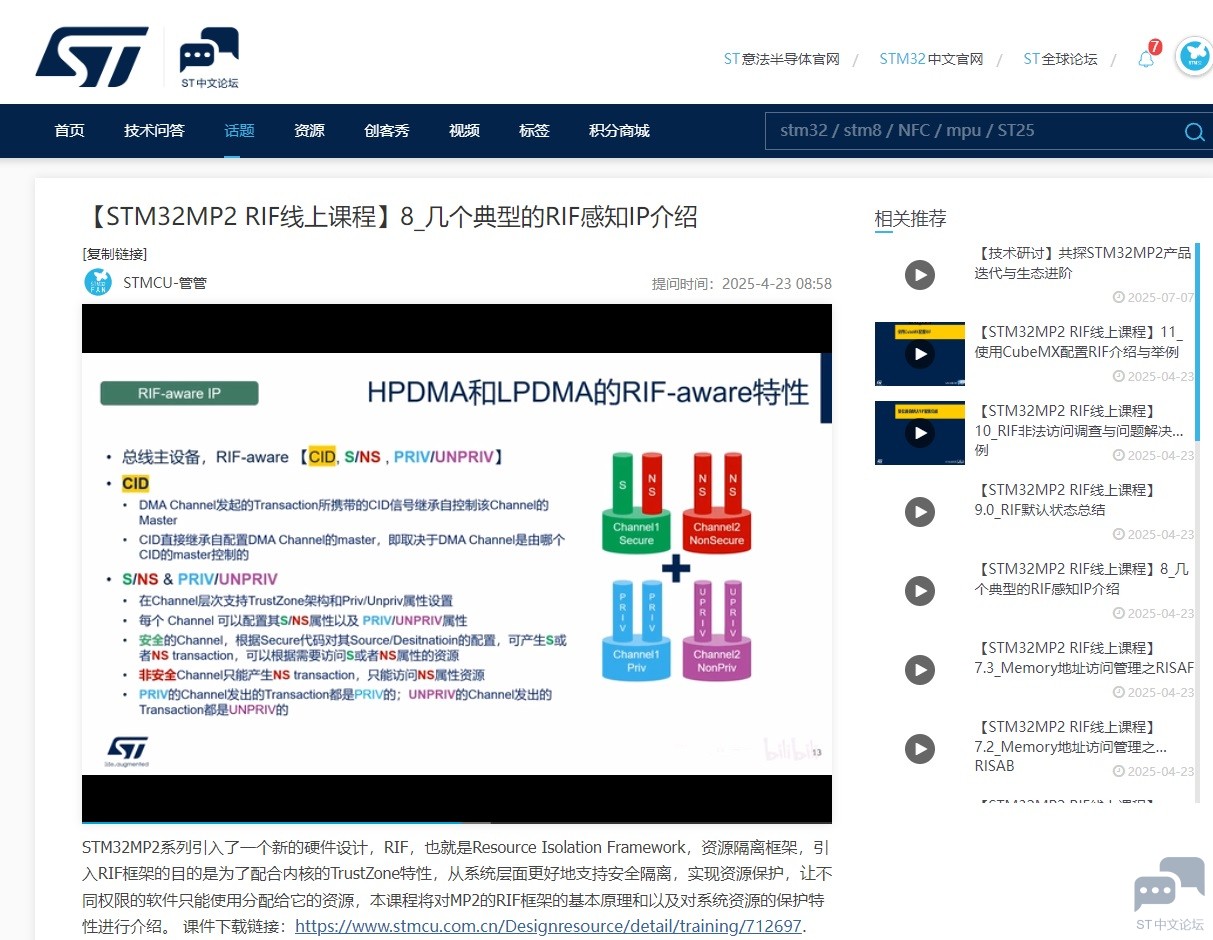Click the main video player slide
This screenshot has height=940, width=1213.
(457, 563)
